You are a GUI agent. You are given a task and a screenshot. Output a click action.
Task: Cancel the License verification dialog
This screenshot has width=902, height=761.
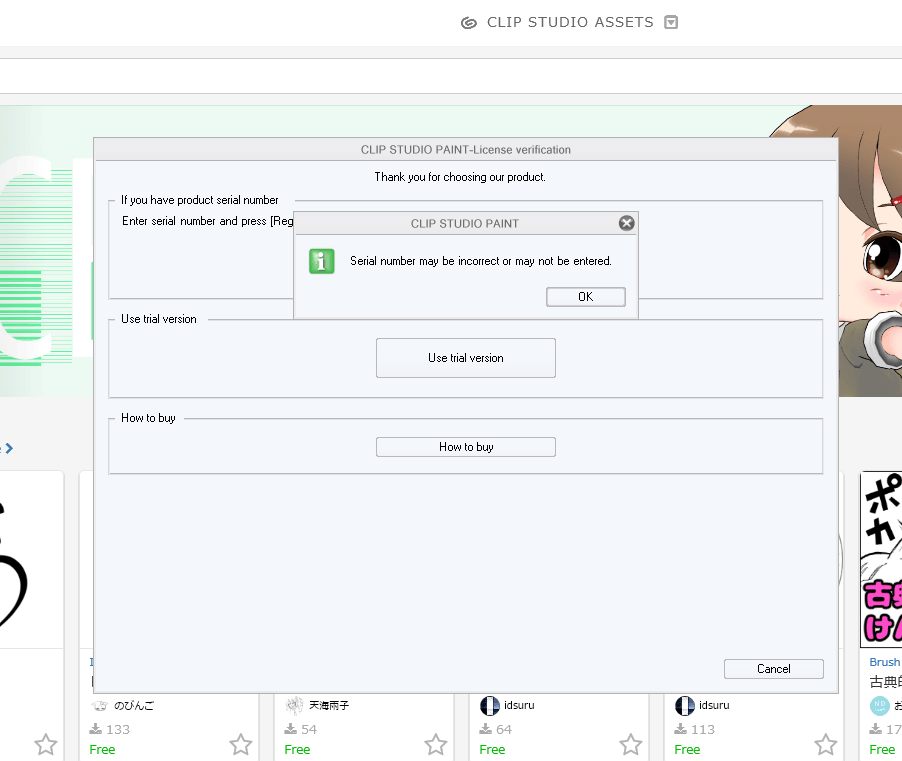coord(773,669)
